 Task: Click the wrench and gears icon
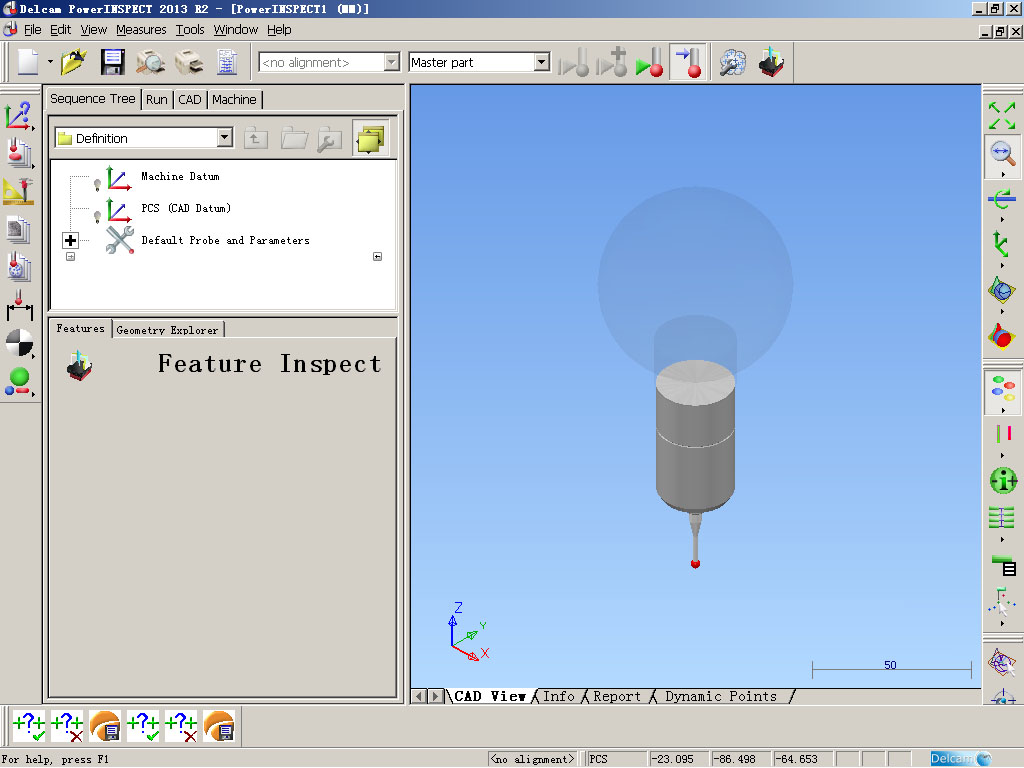(733, 63)
